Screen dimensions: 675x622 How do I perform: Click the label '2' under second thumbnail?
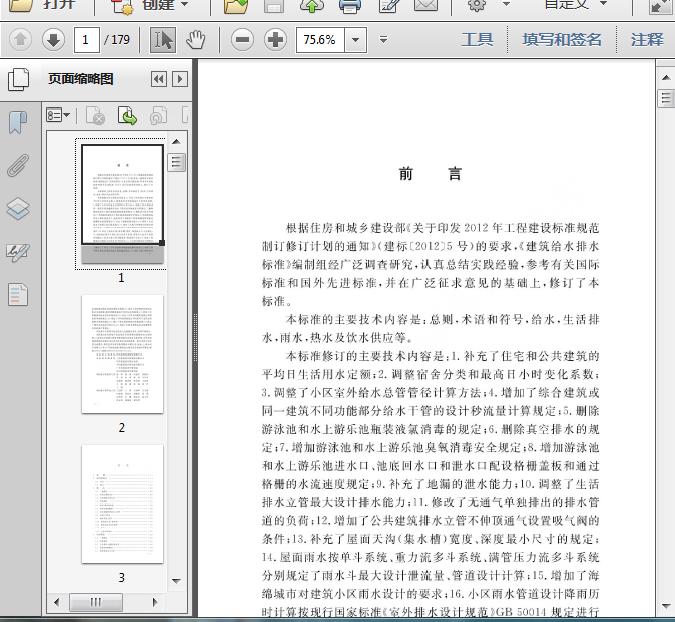click(122, 427)
